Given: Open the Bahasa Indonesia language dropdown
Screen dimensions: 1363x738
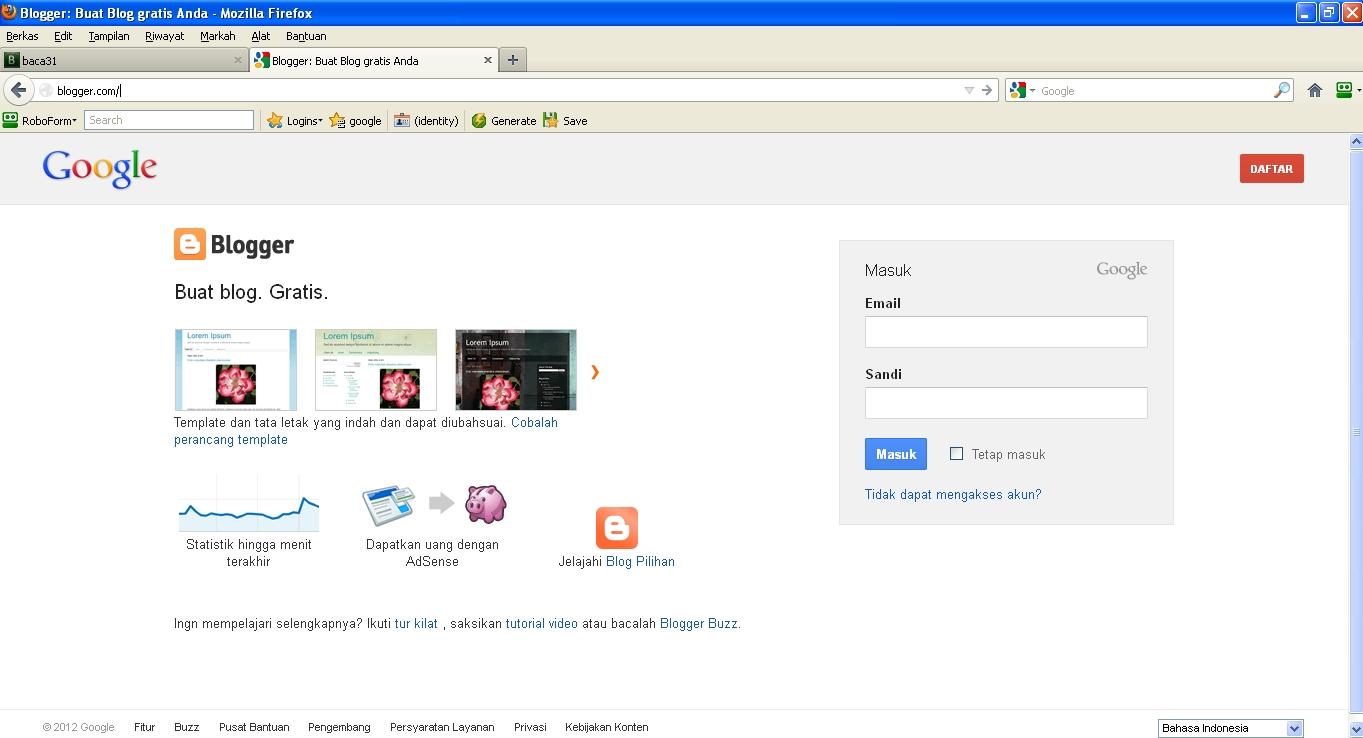Looking at the screenshot, I should pos(1231,728).
